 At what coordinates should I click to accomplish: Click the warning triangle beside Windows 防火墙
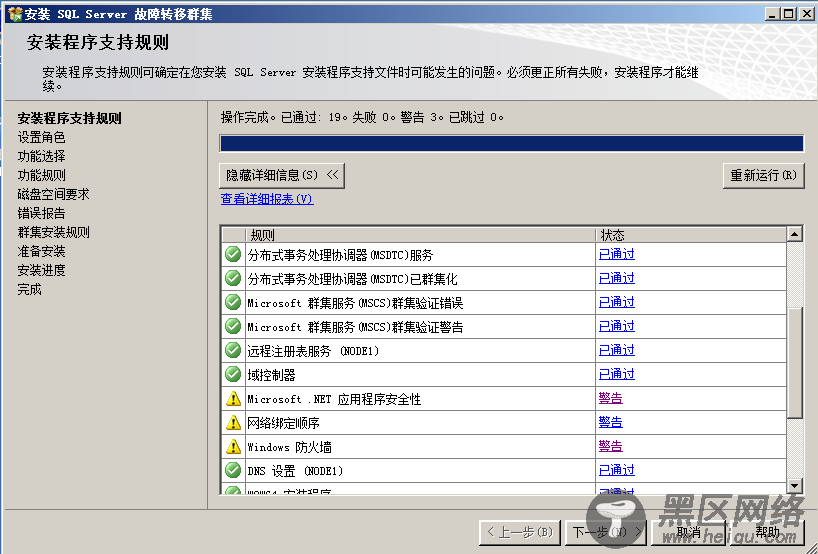click(x=233, y=447)
